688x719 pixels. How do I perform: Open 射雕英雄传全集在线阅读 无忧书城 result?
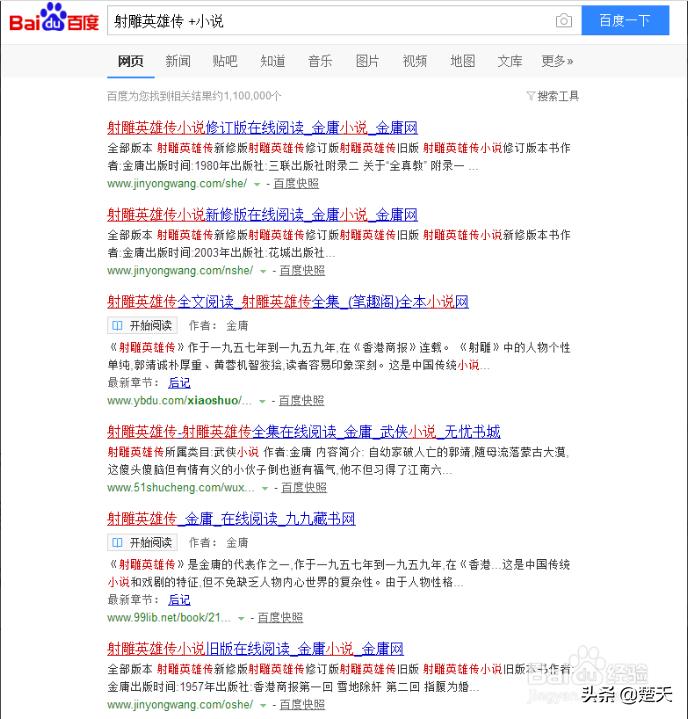click(x=304, y=431)
